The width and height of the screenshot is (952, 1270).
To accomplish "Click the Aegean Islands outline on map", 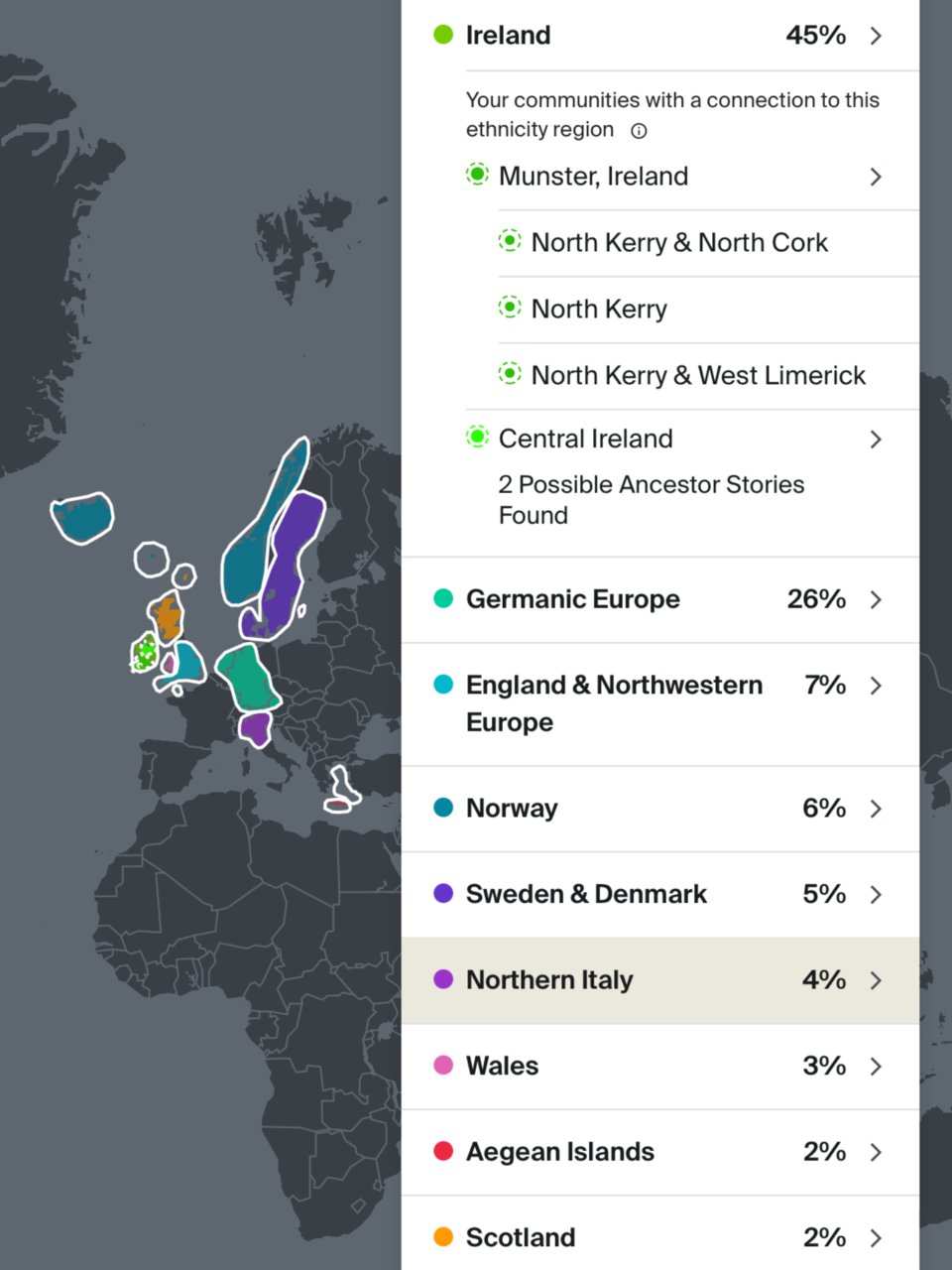I will tap(342, 790).
